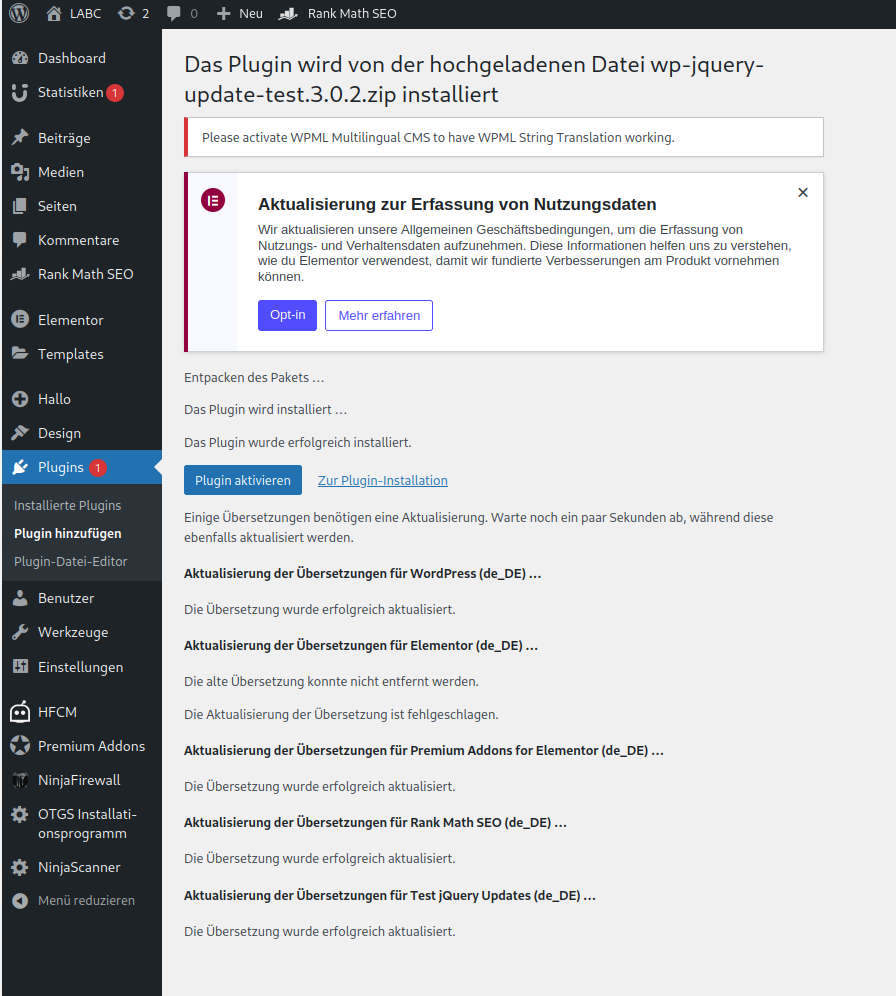Click the Plugins red update badge

click(98, 468)
